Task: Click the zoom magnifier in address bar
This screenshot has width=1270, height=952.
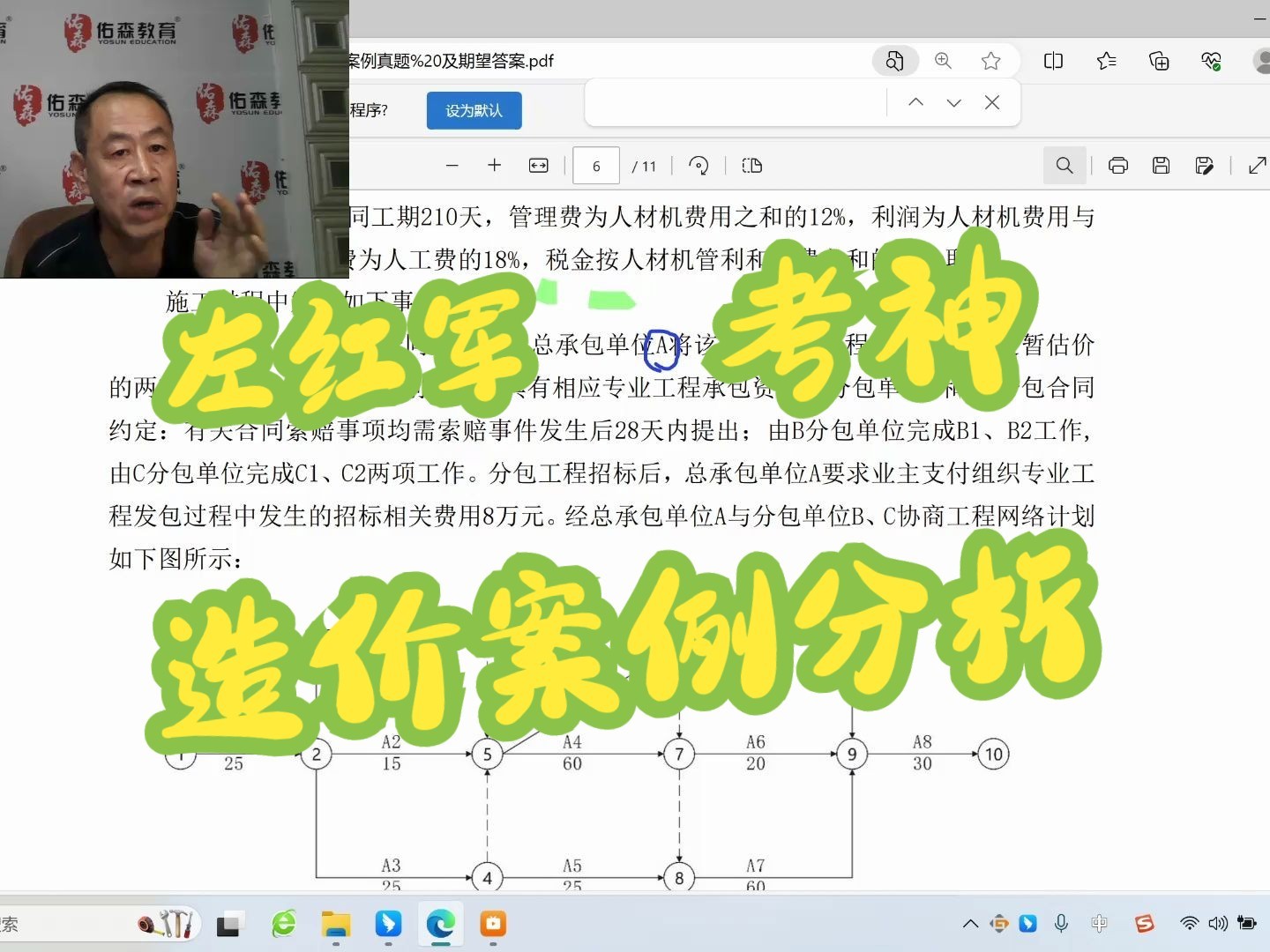Action: point(943,61)
